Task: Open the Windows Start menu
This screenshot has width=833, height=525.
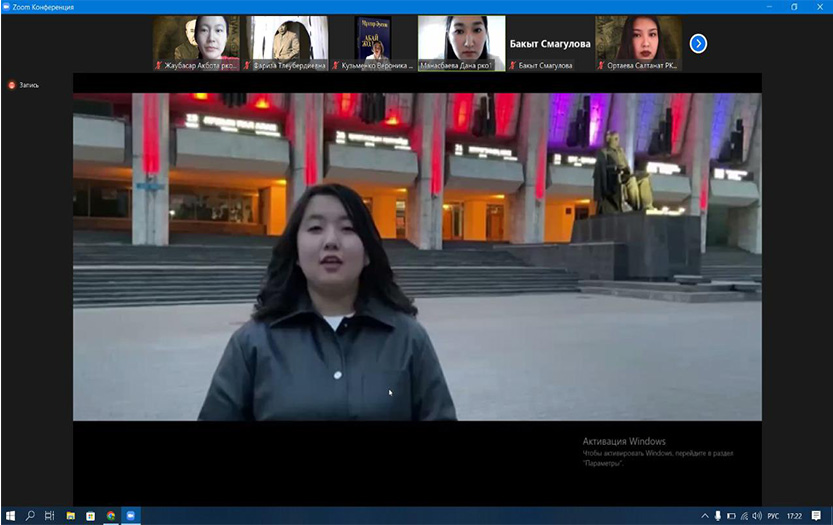Action: click(10, 516)
